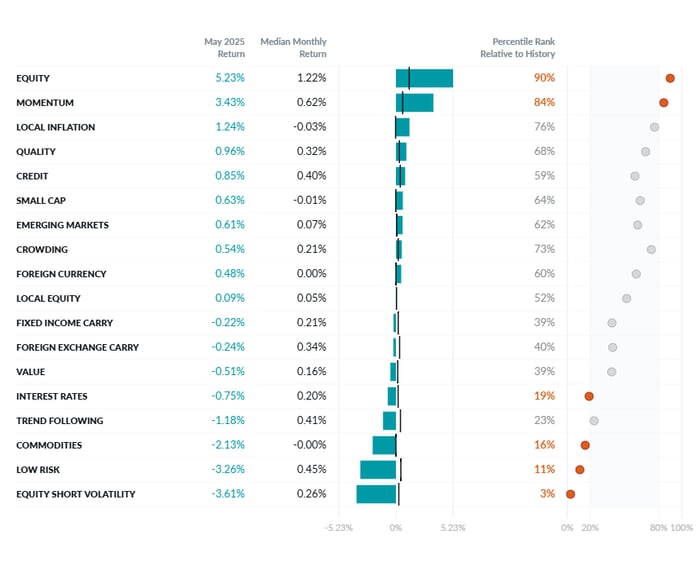Click the Commodities teal negative bar

(x=384, y=445)
